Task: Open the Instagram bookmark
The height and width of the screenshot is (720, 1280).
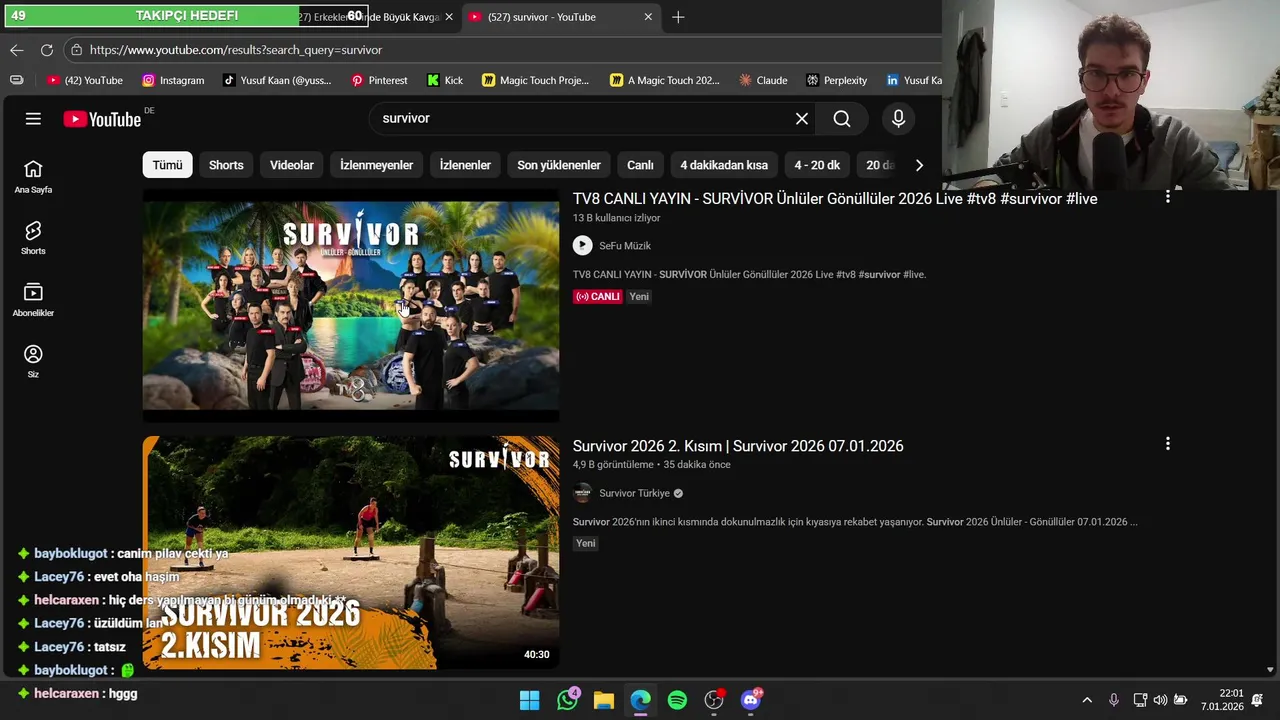Action: point(173,80)
